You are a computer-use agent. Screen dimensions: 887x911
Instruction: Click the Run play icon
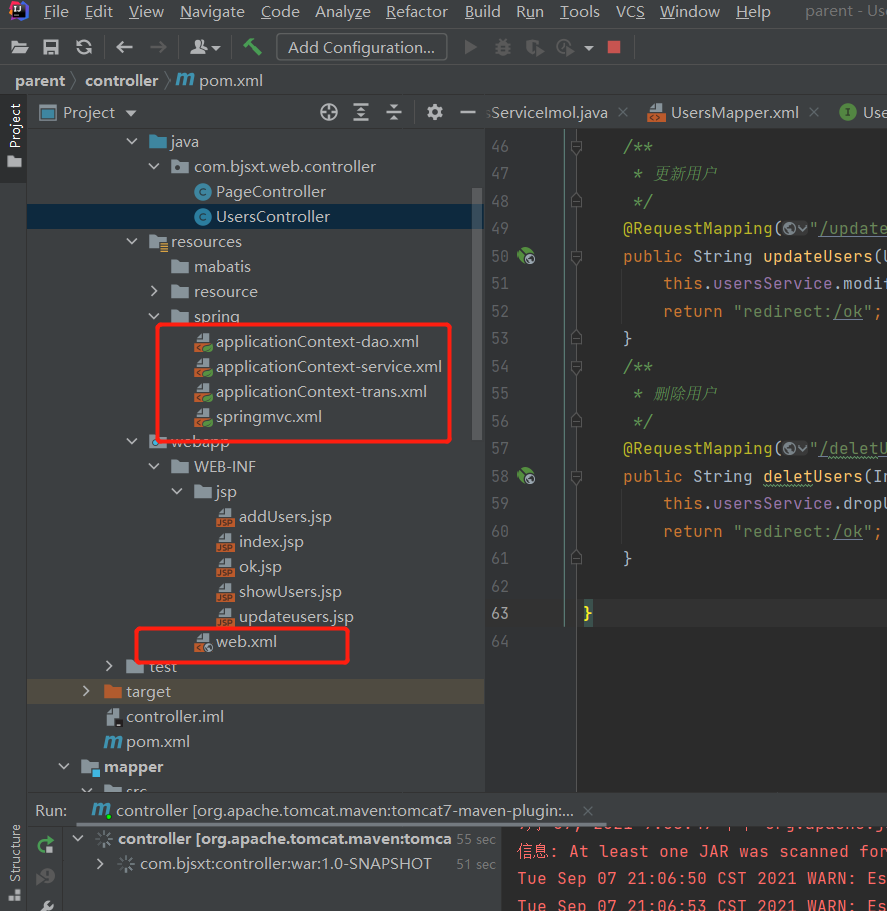click(471, 47)
